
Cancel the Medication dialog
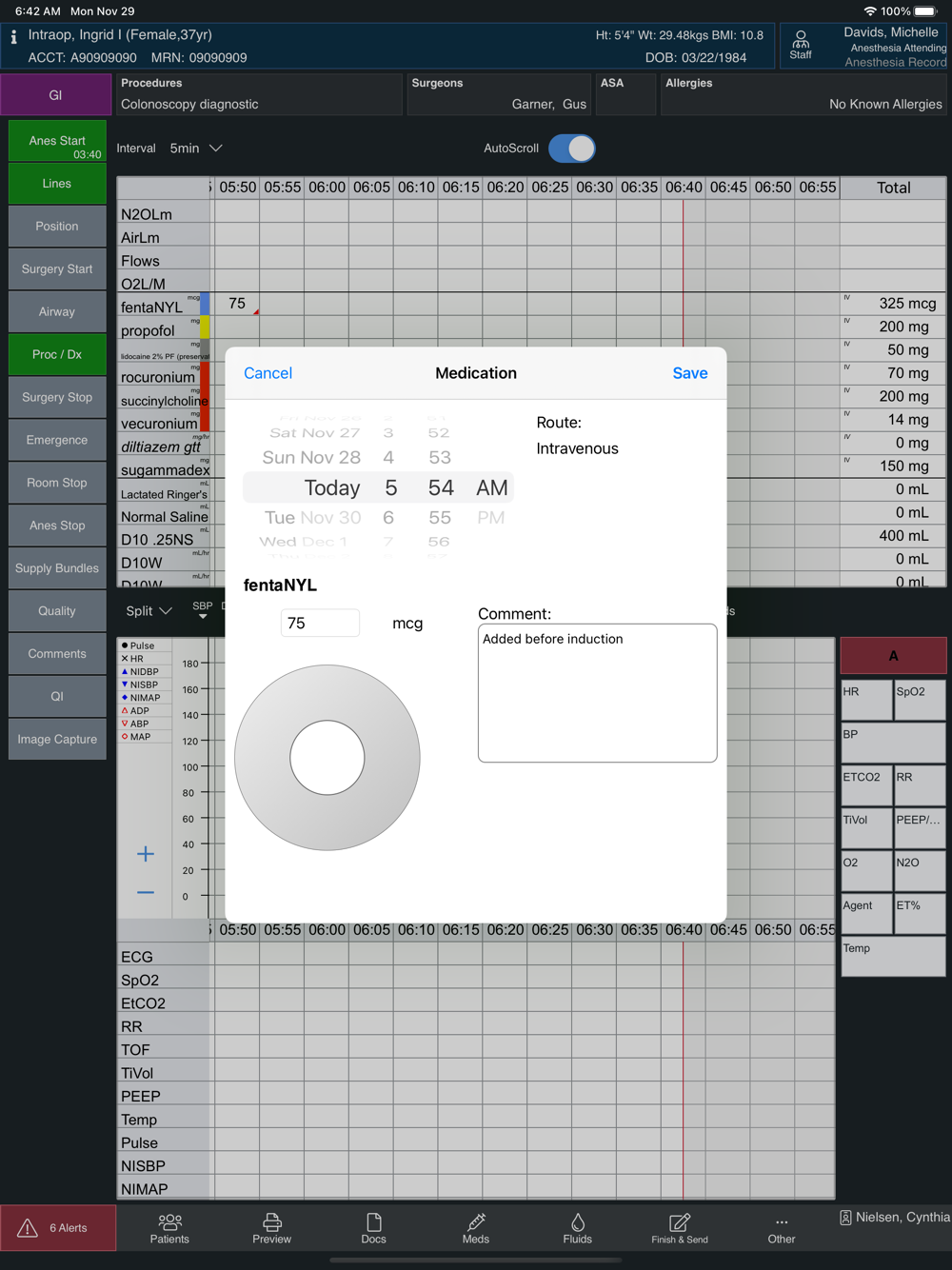[268, 373]
